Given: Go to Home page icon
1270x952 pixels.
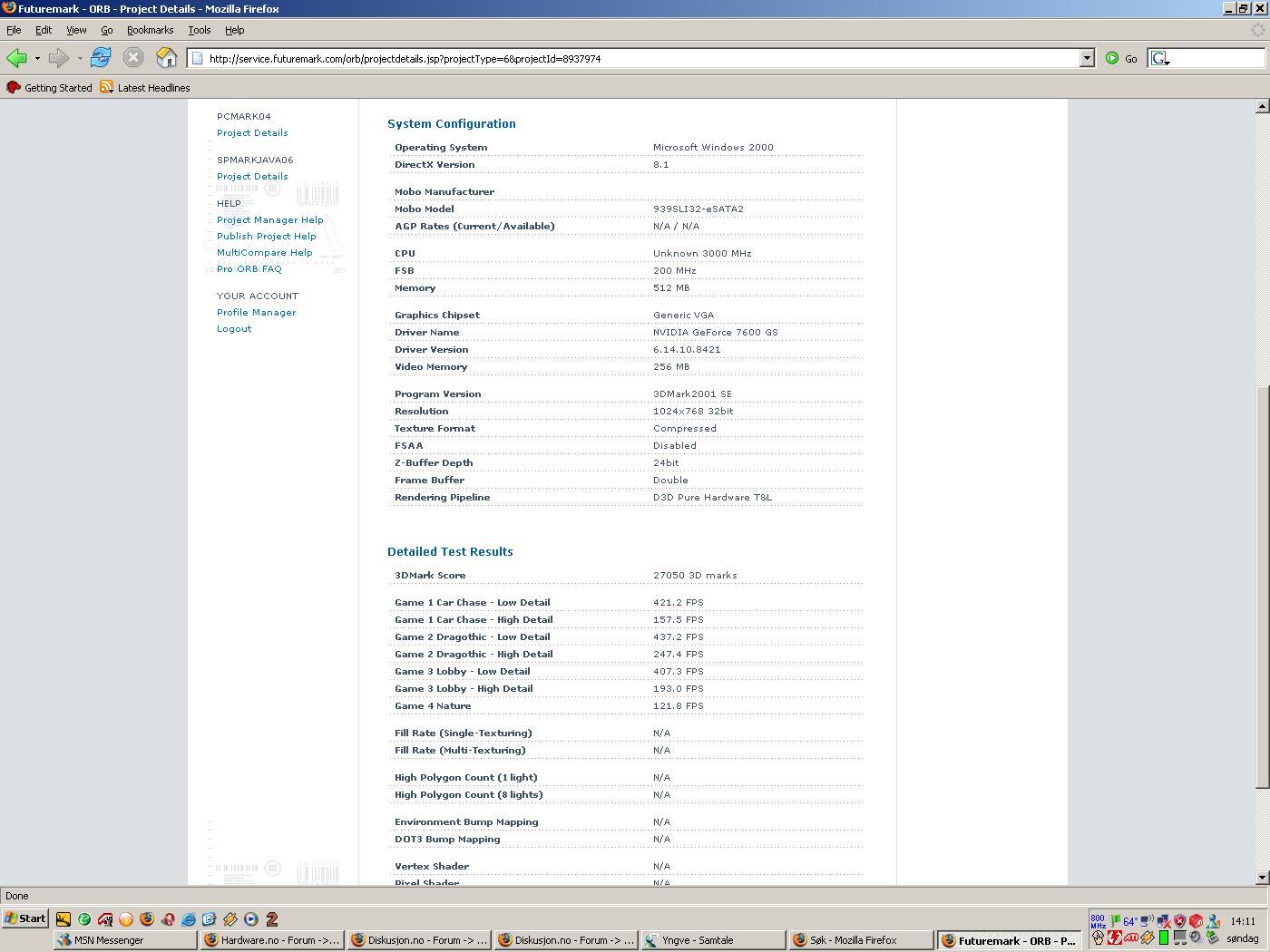Looking at the screenshot, I should 166,58.
